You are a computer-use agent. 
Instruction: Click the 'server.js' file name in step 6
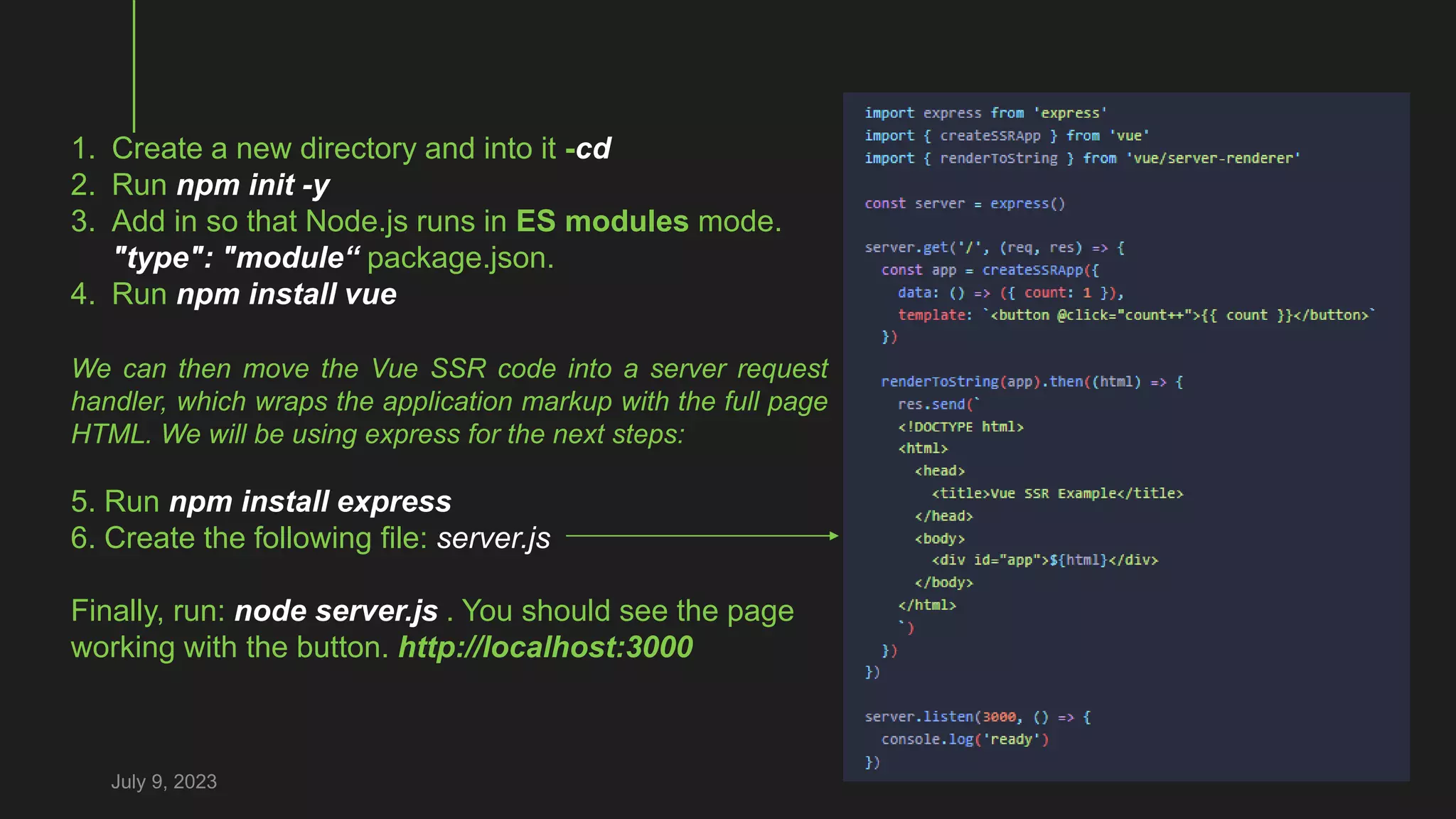493,538
